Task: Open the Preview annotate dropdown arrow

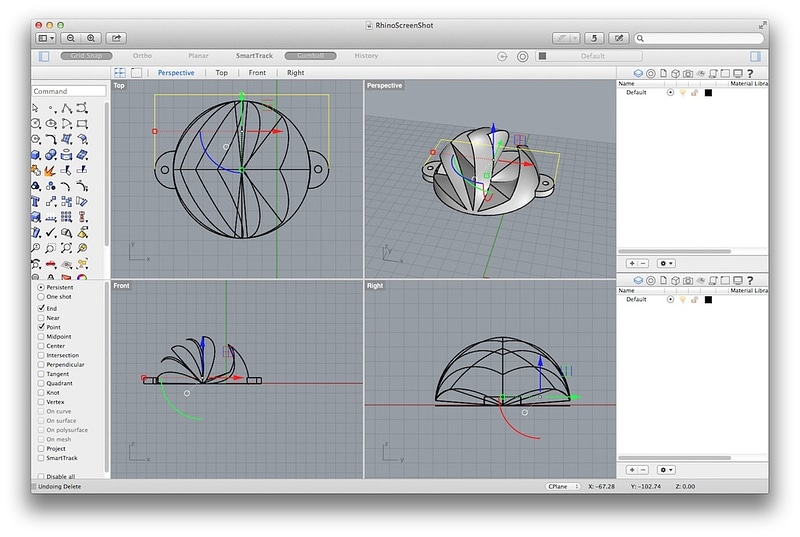Action: pos(575,38)
